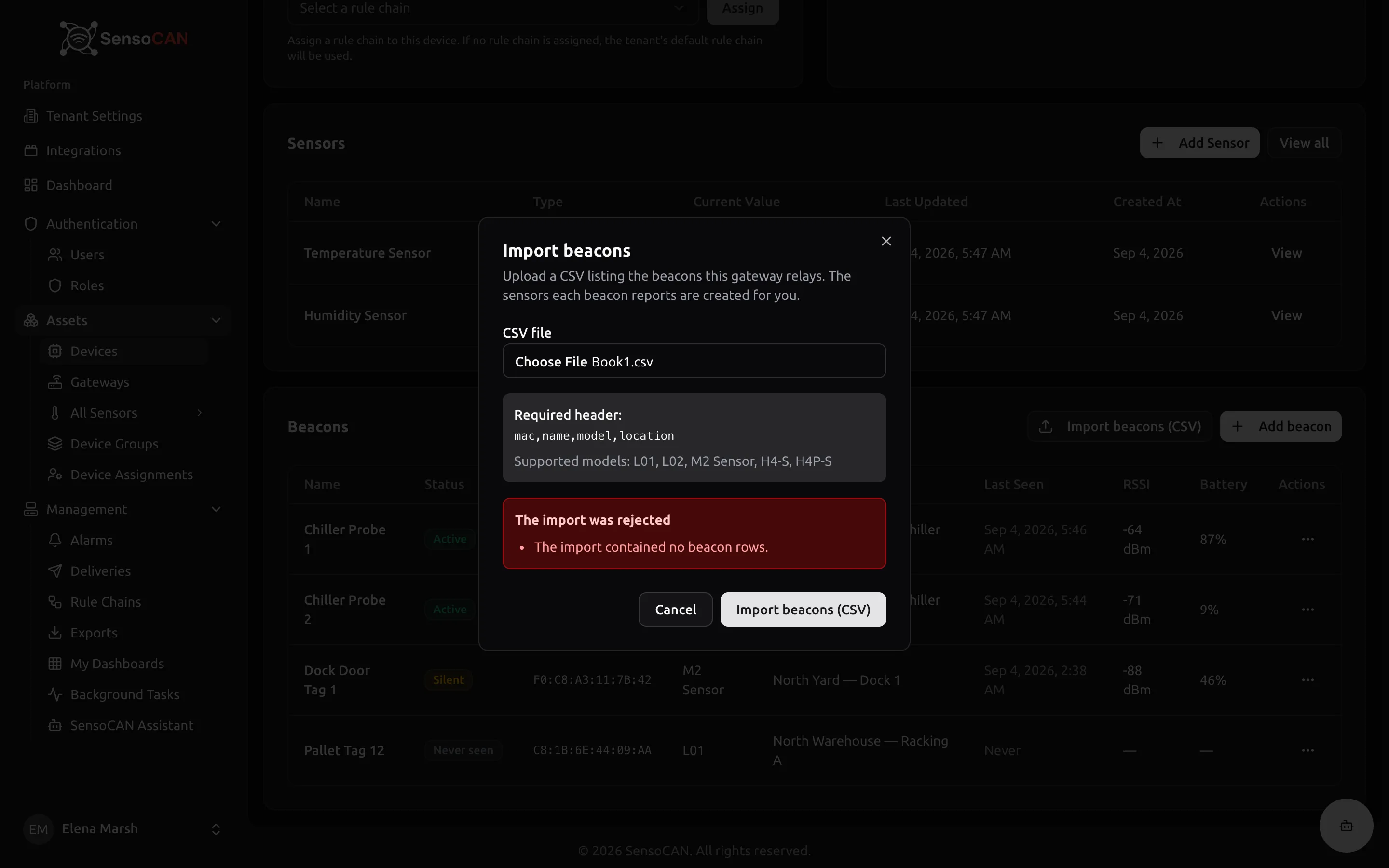Select the Devices icon

point(55,352)
